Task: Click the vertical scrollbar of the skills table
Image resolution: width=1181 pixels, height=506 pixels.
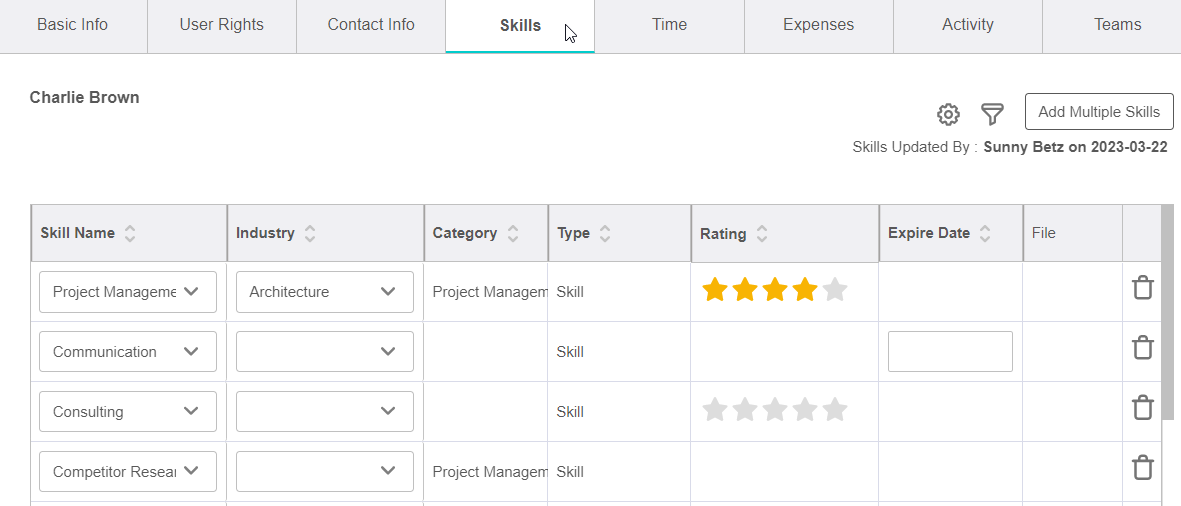Action: pos(1167,312)
